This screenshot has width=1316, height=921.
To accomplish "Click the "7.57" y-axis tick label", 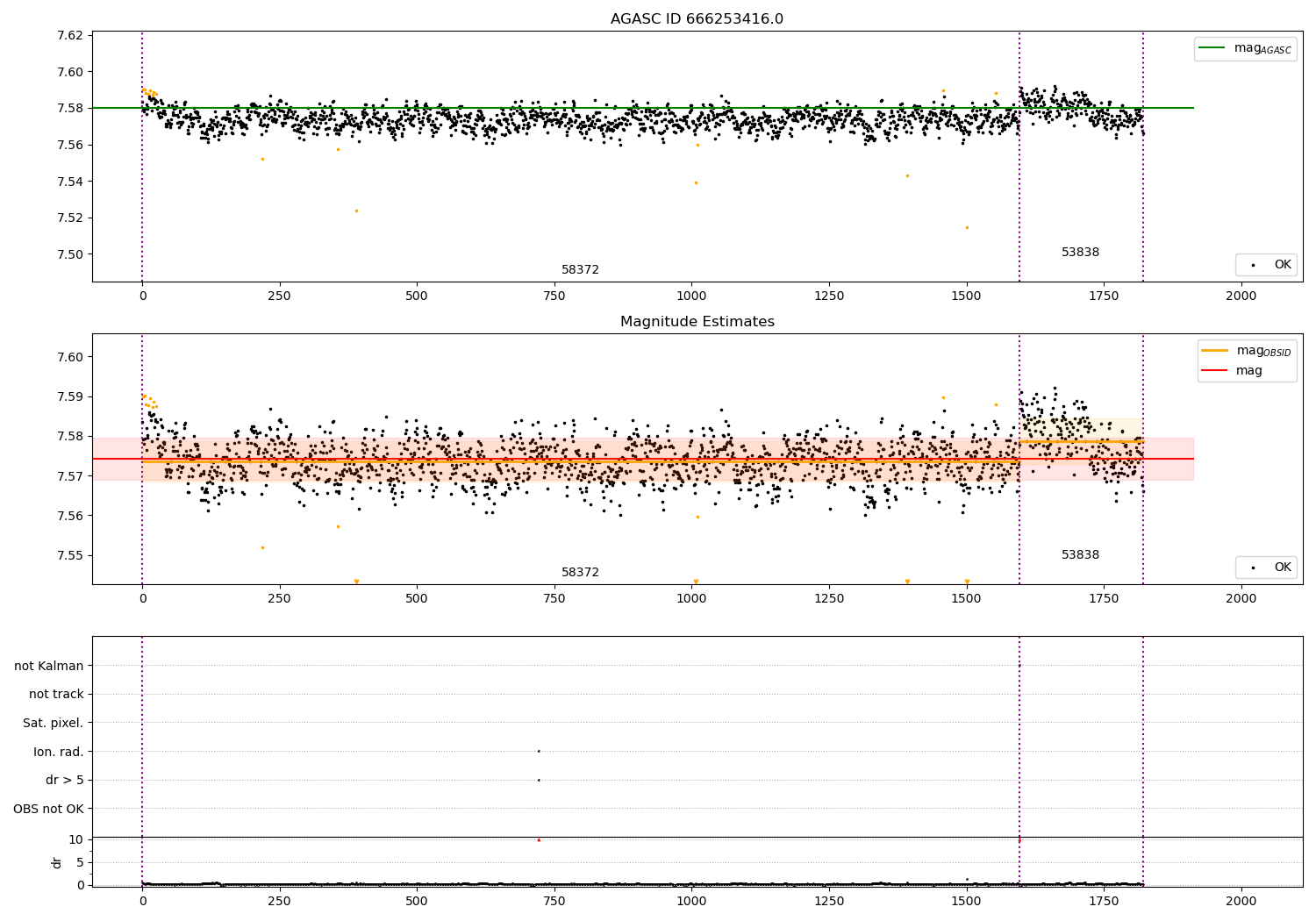I will click(x=70, y=476).
